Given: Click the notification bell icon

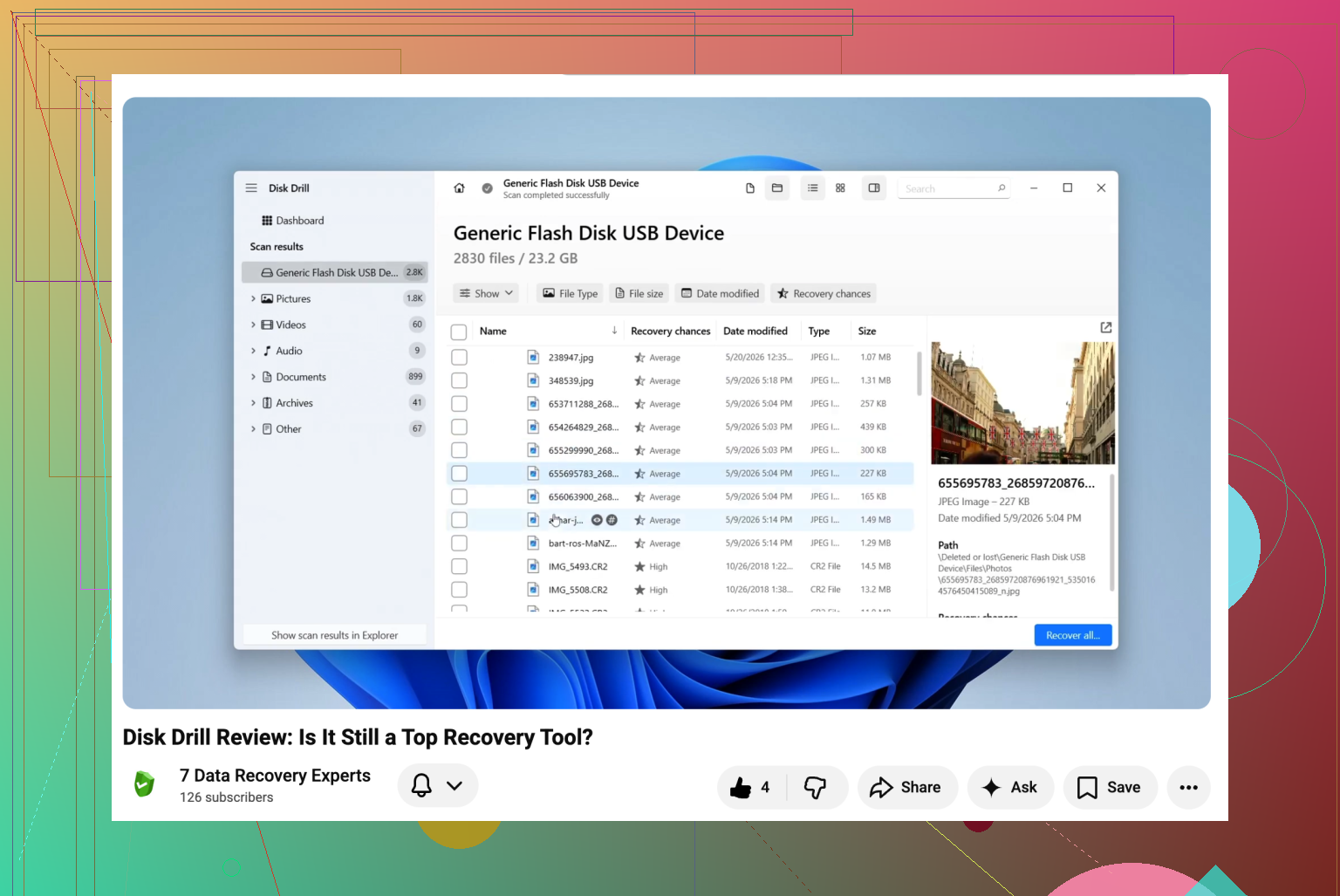Looking at the screenshot, I should click(421, 785).
